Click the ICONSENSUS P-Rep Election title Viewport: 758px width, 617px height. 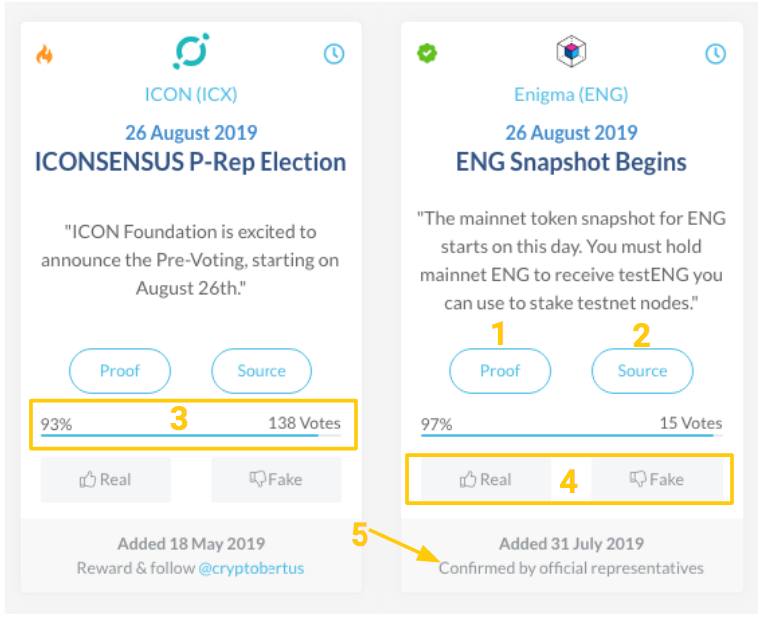coord(190,162)
